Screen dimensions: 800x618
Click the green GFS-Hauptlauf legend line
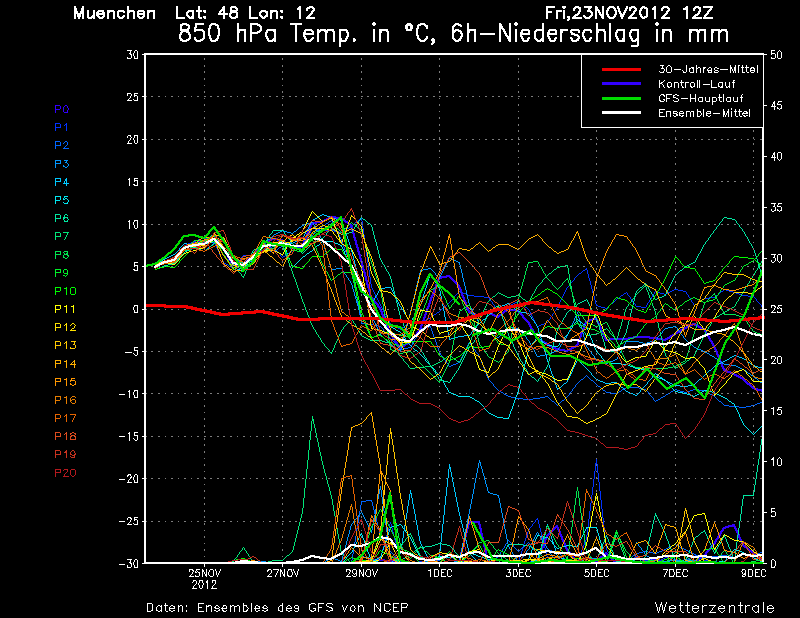[621, 98]
